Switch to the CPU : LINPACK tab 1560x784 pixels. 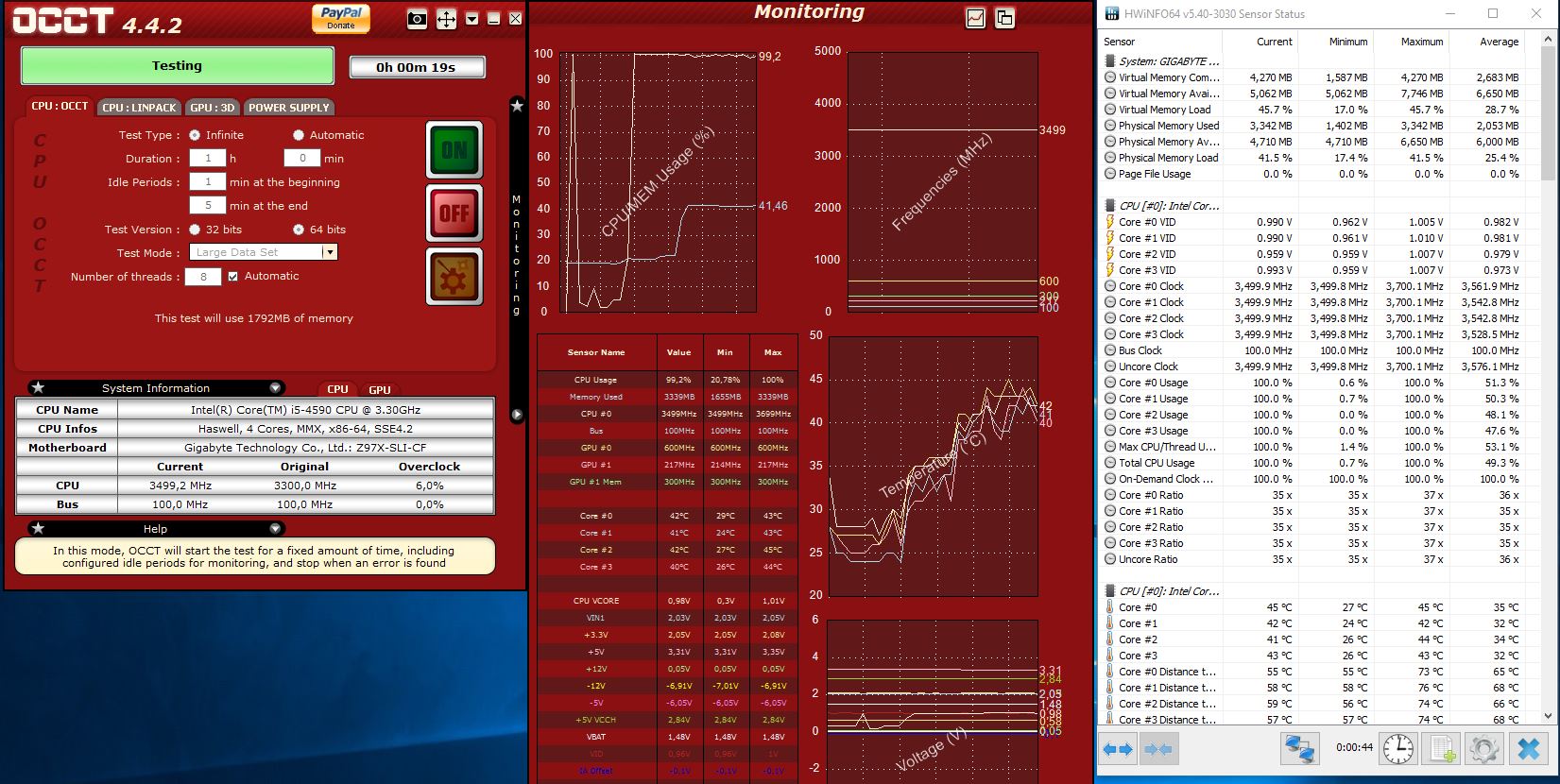click(139, 108)
